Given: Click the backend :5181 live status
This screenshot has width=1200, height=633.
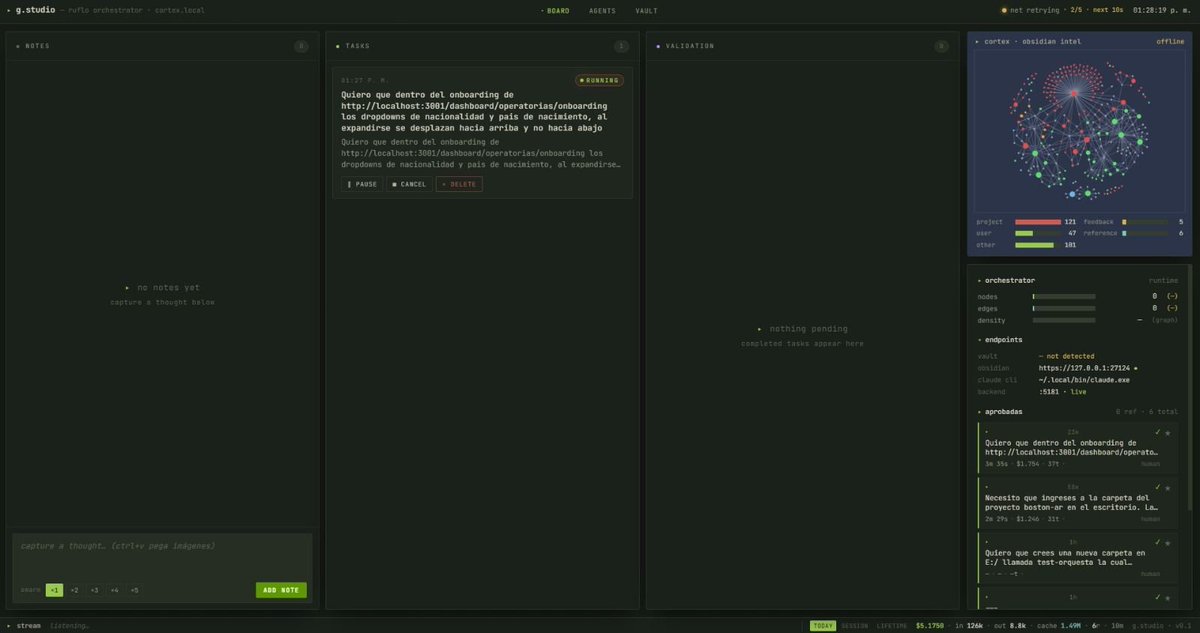Looking at the screenshot, I should pyautogui.click(x=1062, y=392).
